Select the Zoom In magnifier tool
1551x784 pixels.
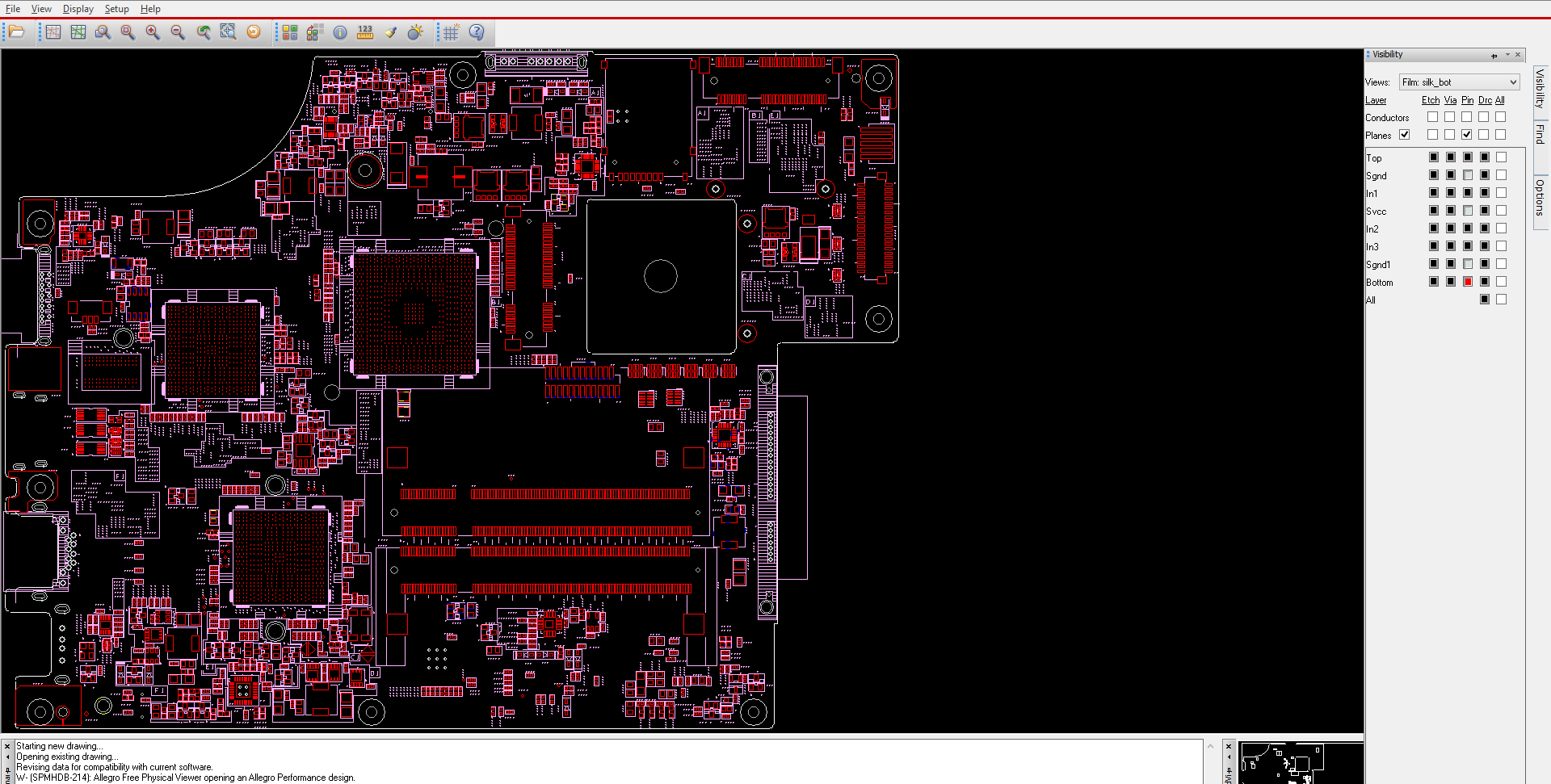(x=153, y=32)
